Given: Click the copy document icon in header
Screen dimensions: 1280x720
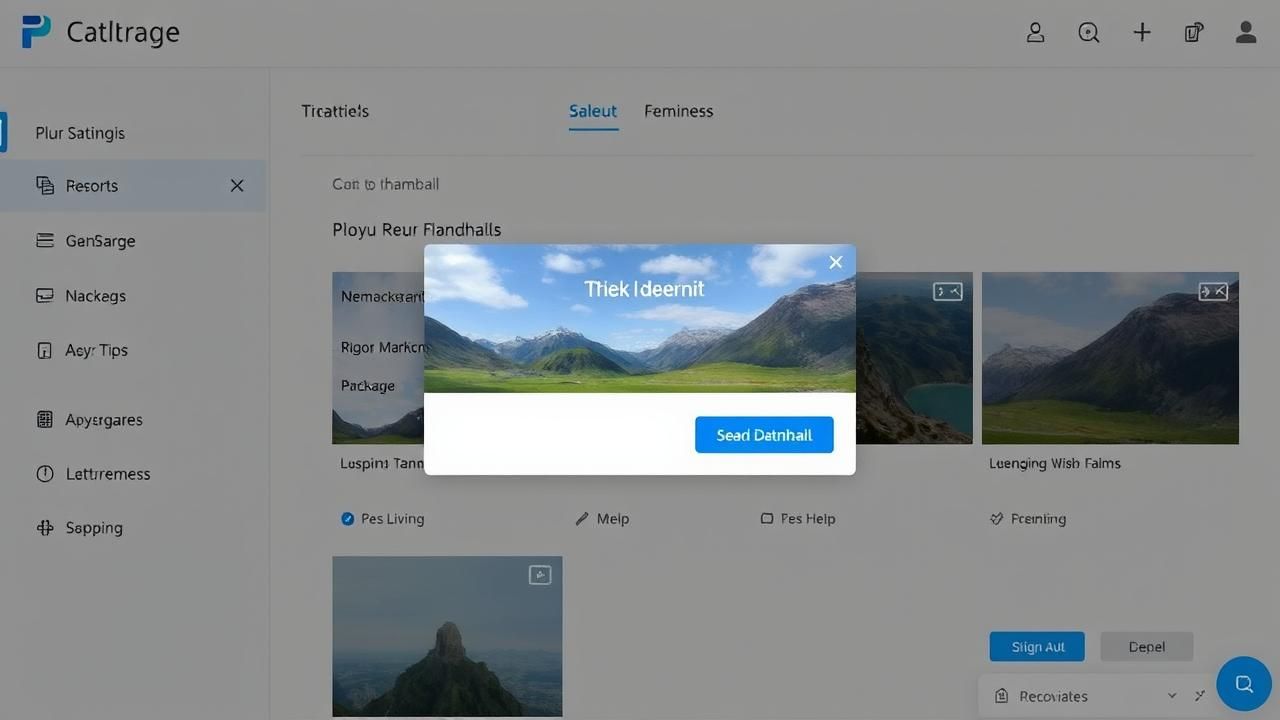Looking at the screenshot, I should (x=1193, y=33).
